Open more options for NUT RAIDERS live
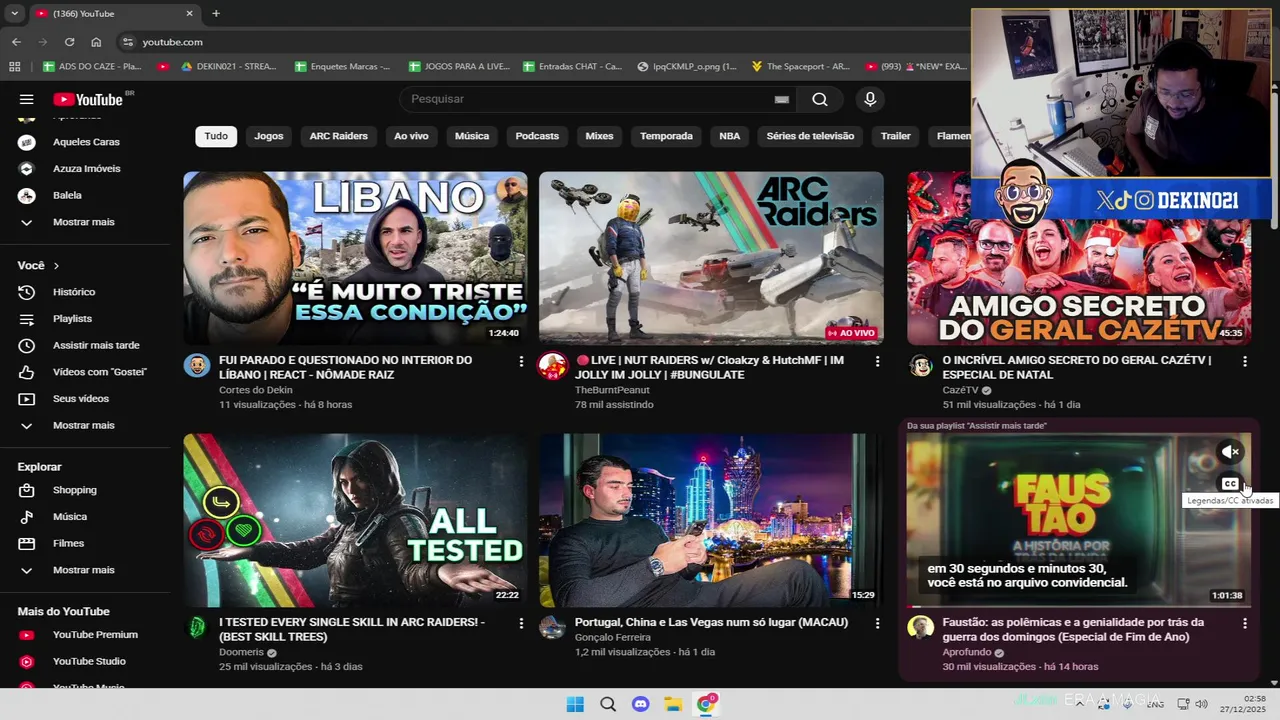 point(877,361)
